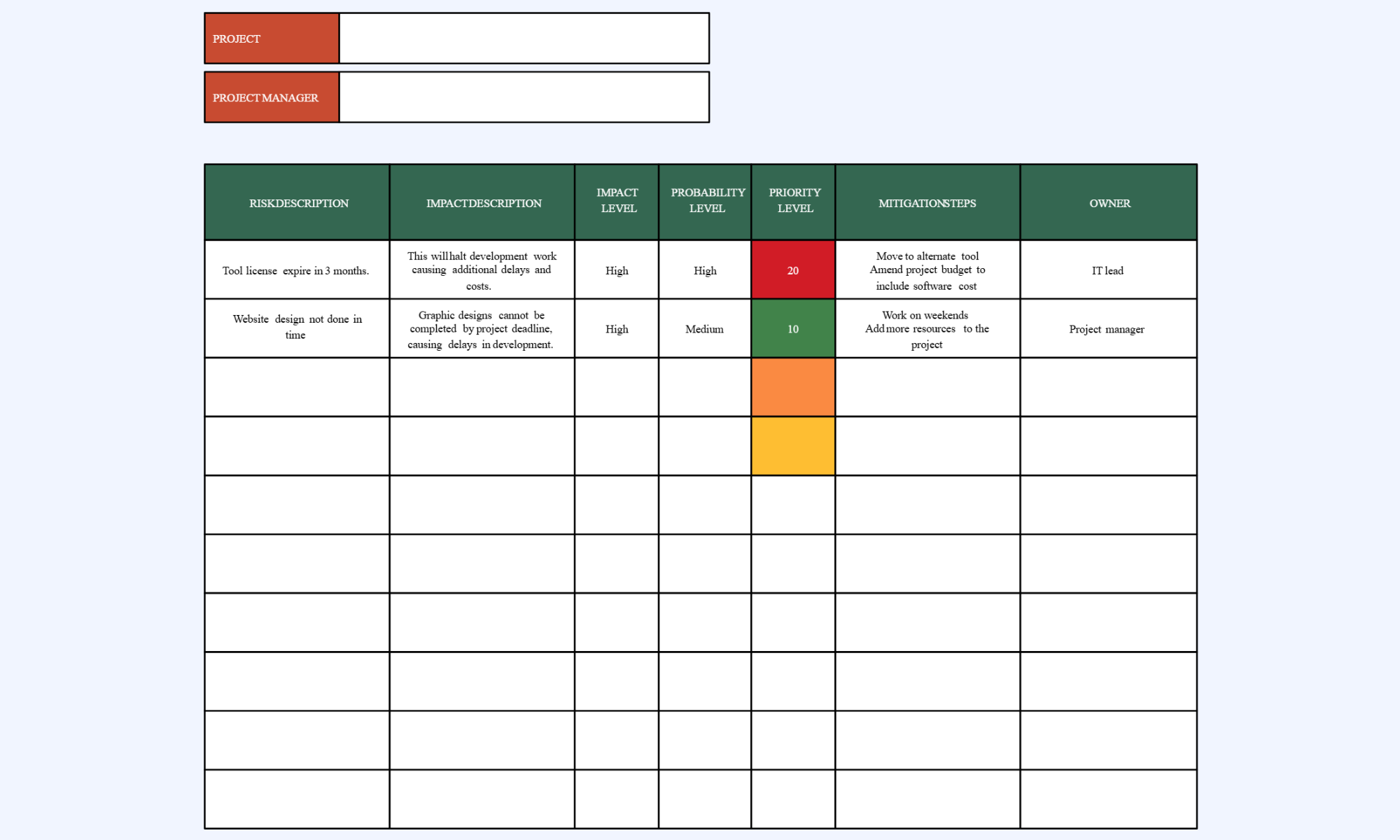Select the green priority cell showing 10
The width and height of the screenshot is (1400, 840).
[x=793, y=329]
